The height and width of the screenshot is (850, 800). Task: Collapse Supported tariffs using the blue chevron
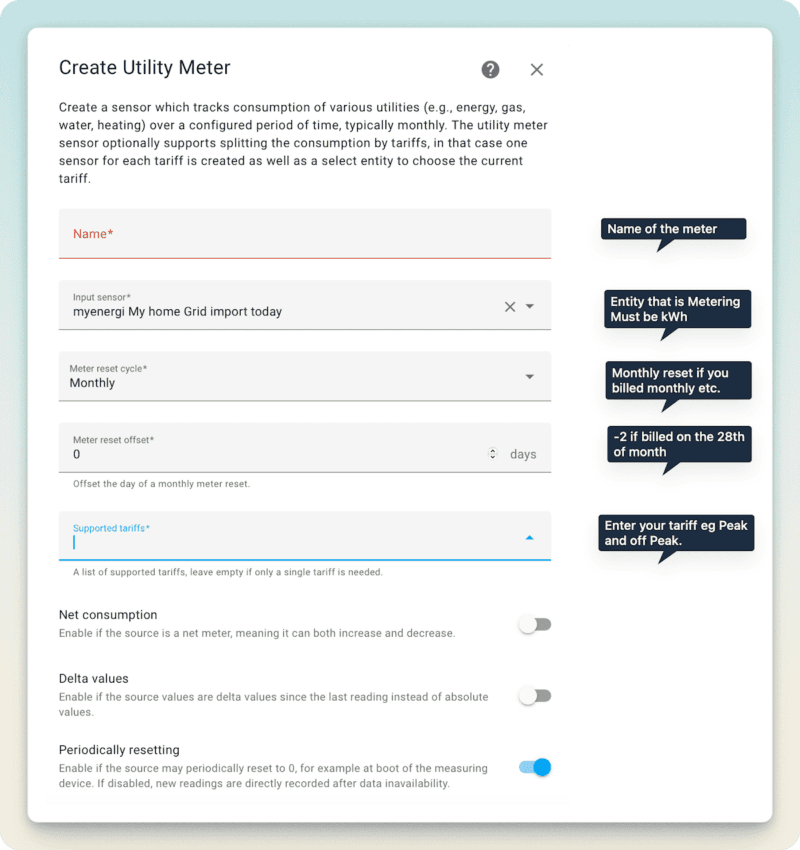coord(530,536)
